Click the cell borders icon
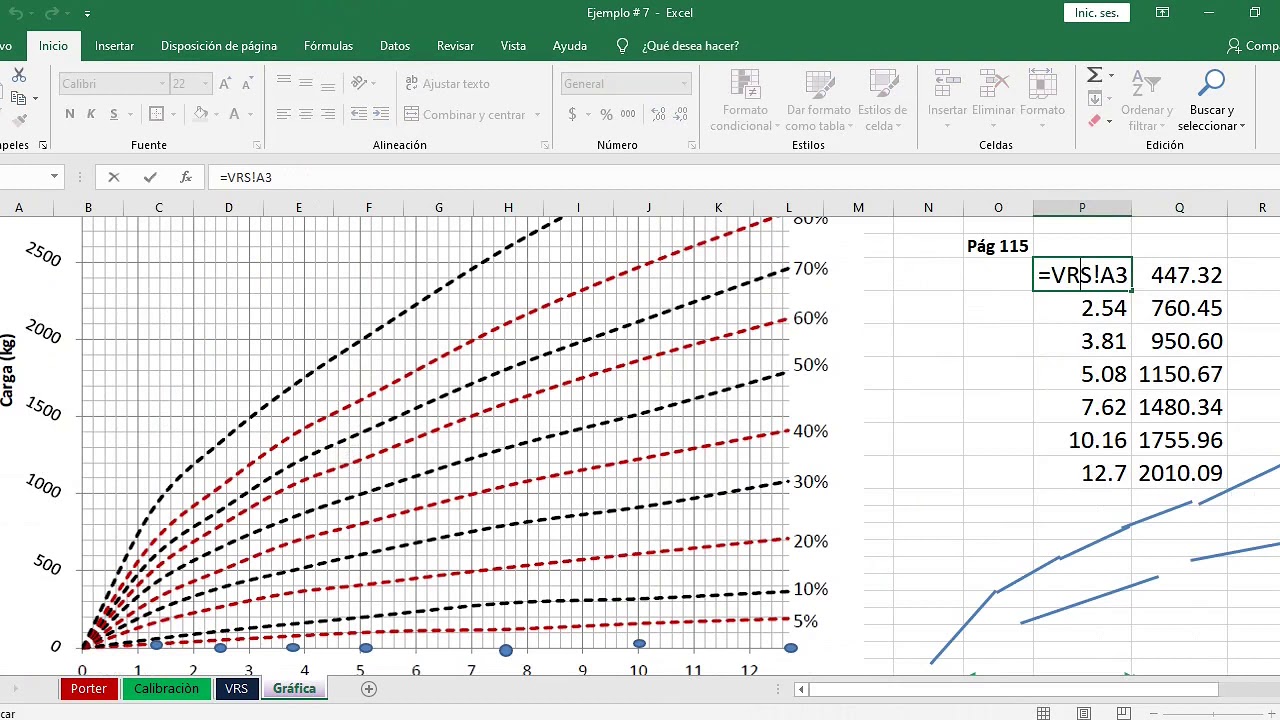1280x720 pixels. 157,115
